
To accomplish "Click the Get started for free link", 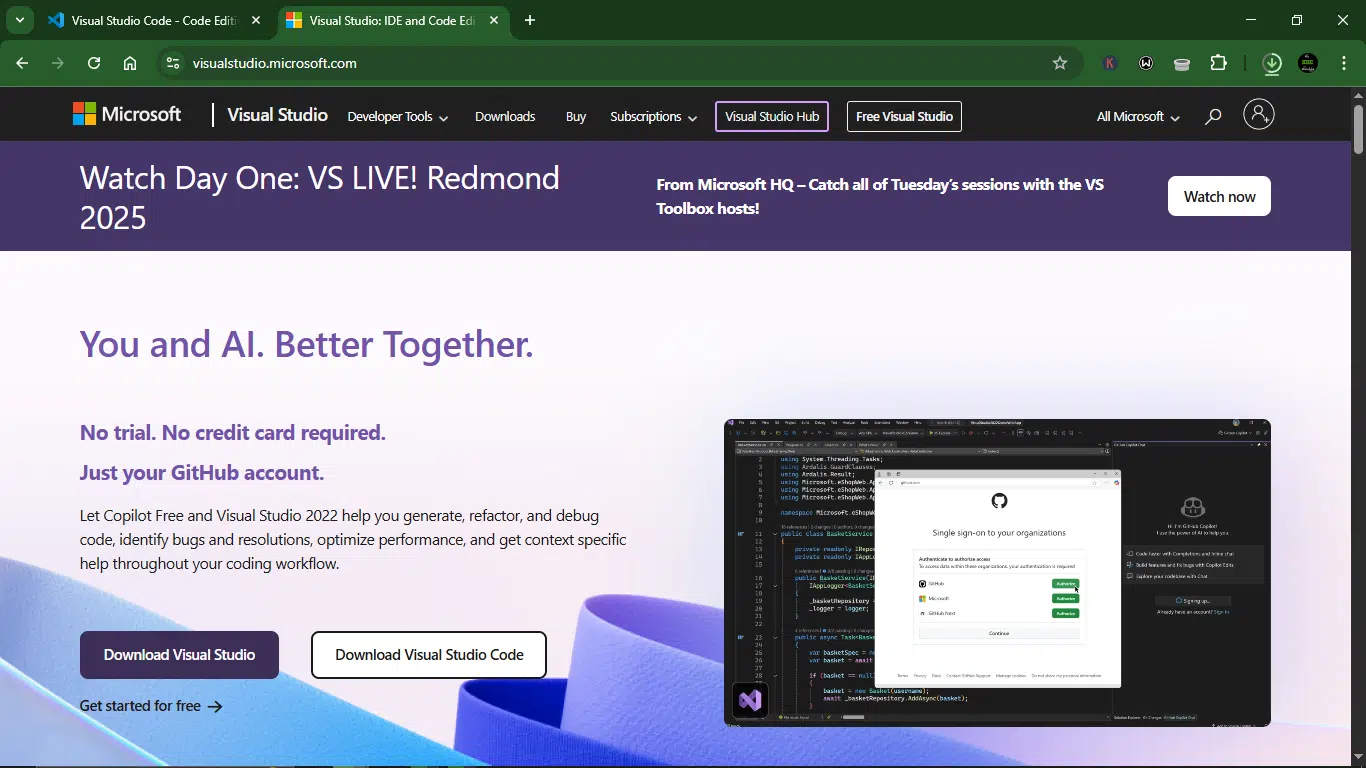I will (150, 706).
